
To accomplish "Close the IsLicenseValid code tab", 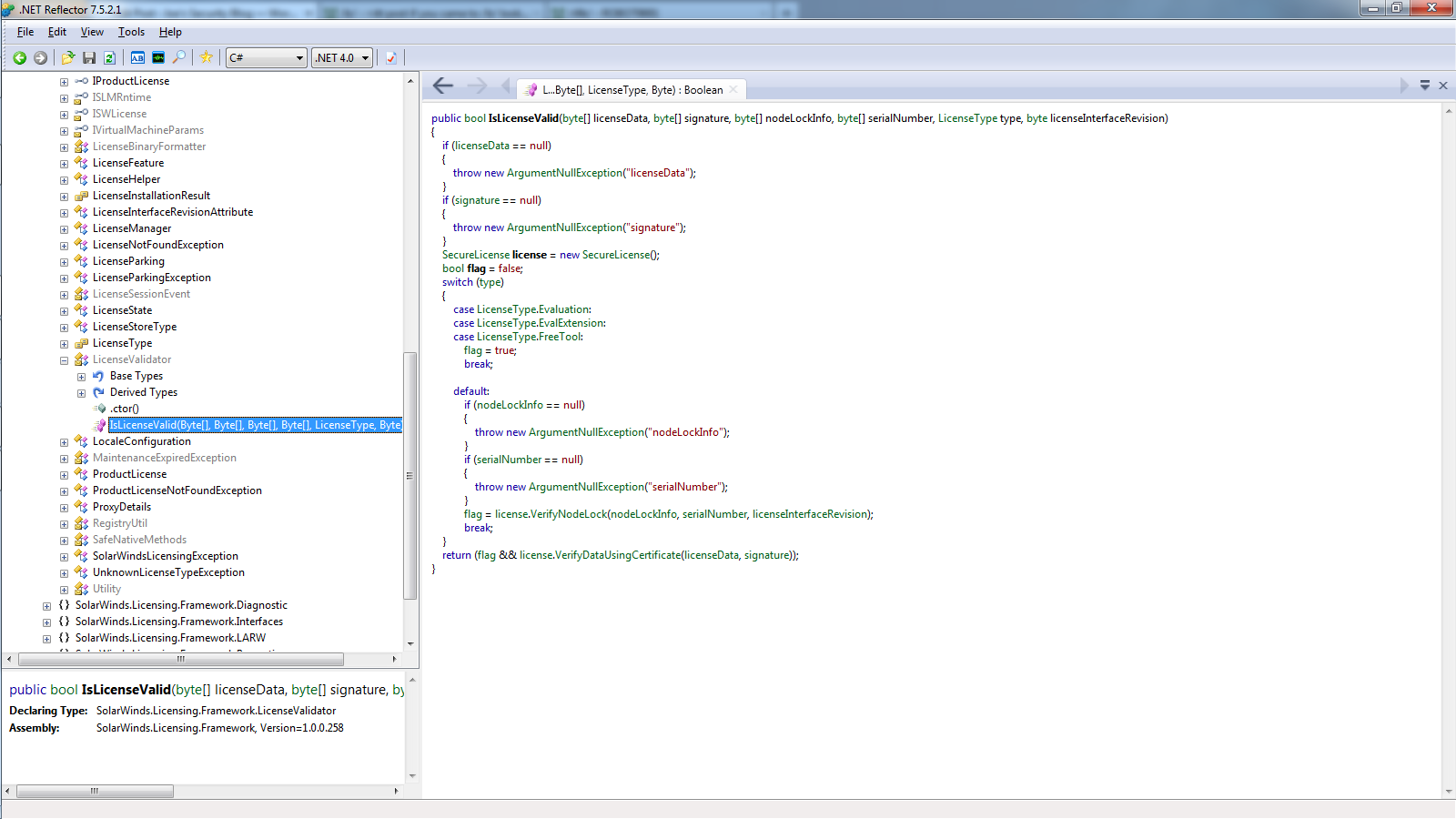I will (x=734, y=89).
